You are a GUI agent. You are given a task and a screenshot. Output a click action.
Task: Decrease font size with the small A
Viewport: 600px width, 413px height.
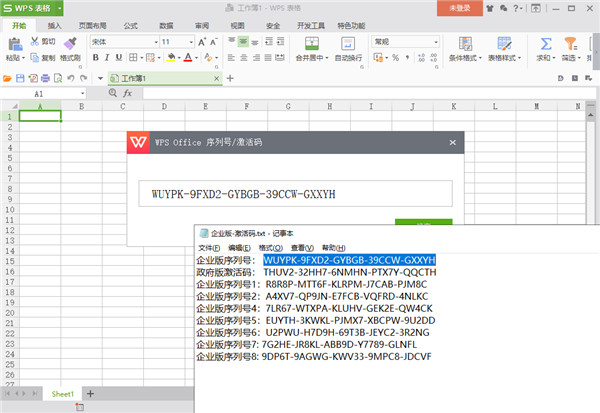[x=214, y=42]
